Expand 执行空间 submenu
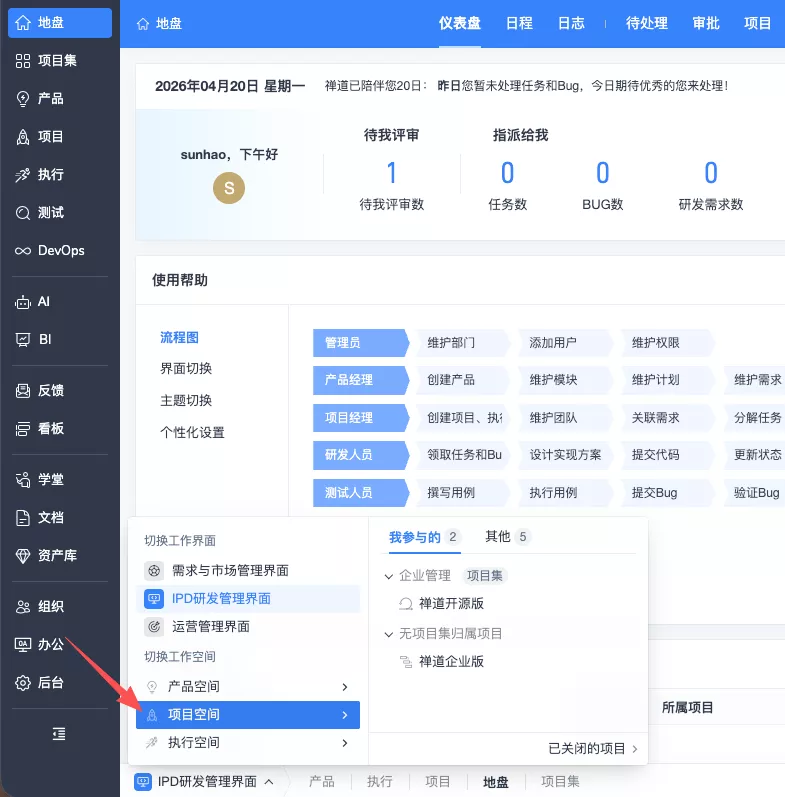This screenshot has width=785, height=797. (248, 743)
